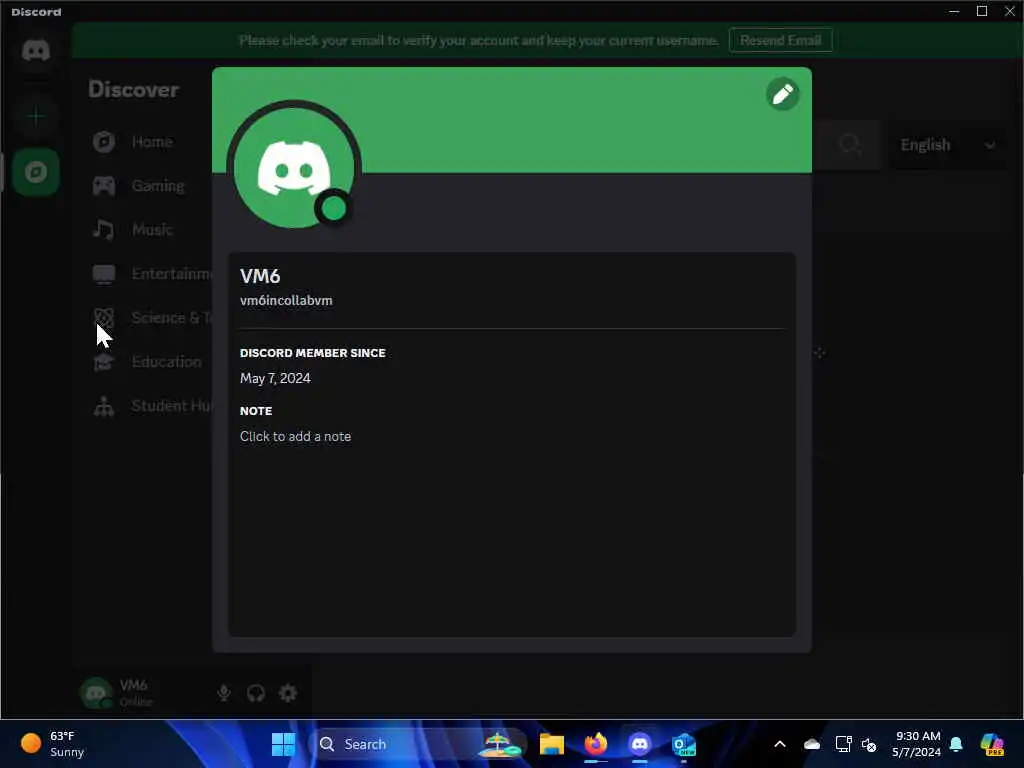Screen dimensions: 1024x768
Task: Open File Explorer from taskbar
Action: [x=552, y=744]
